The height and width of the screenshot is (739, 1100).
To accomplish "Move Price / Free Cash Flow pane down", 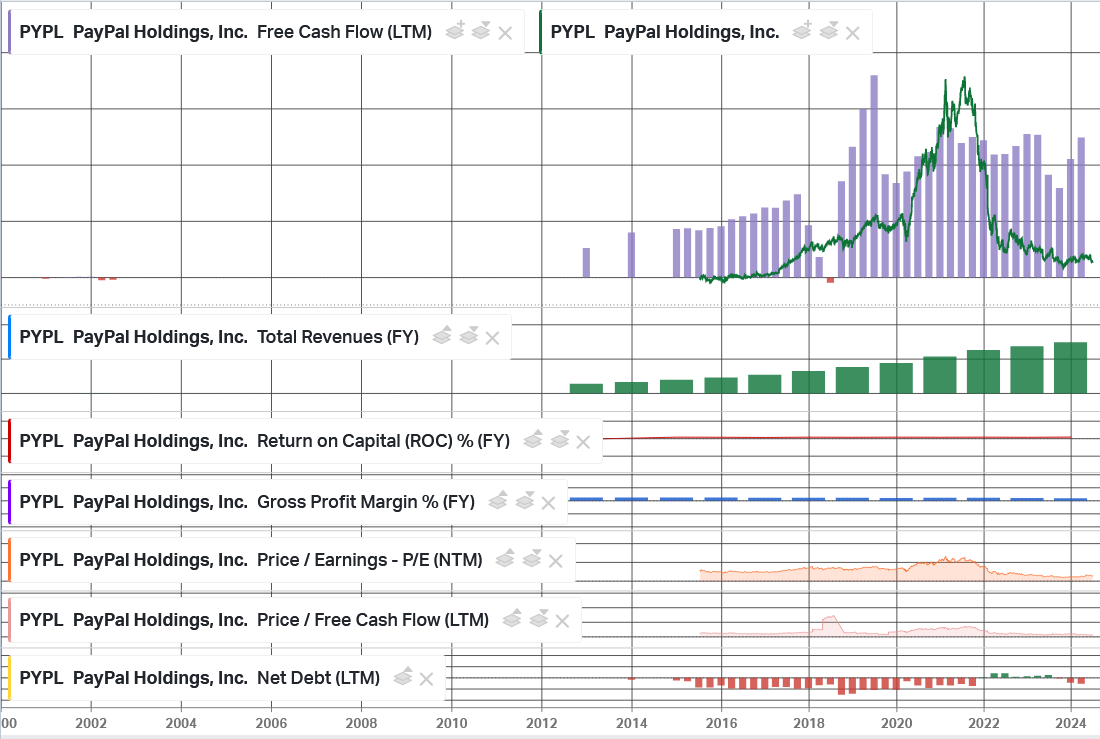I will pos(538,619).
